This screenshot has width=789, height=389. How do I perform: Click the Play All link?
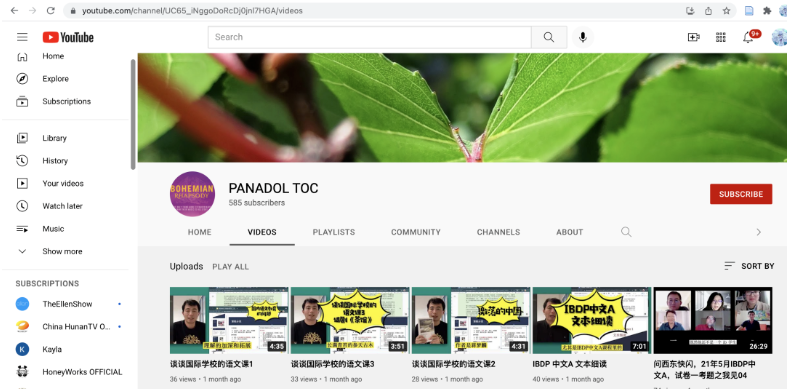tap(230, 267)
